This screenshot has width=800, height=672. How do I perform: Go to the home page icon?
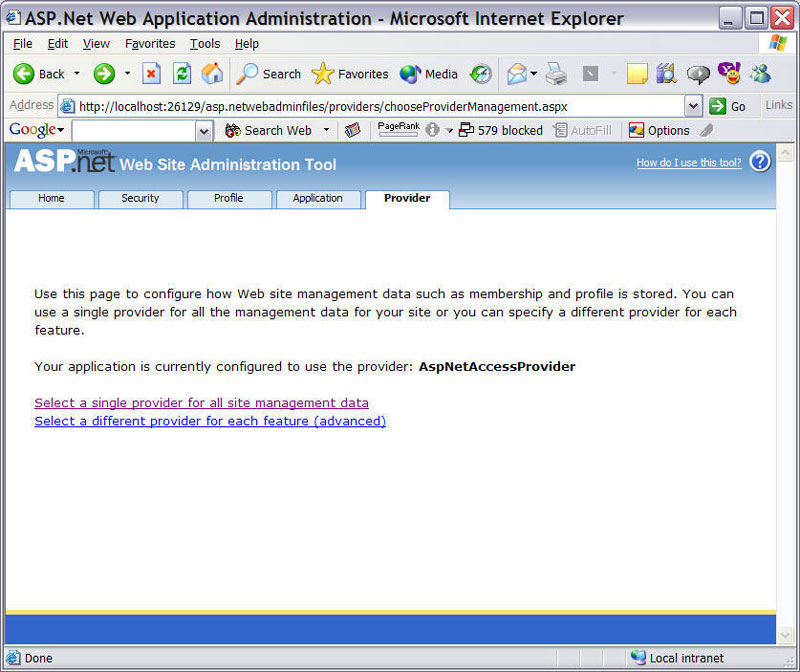point(212,74)
